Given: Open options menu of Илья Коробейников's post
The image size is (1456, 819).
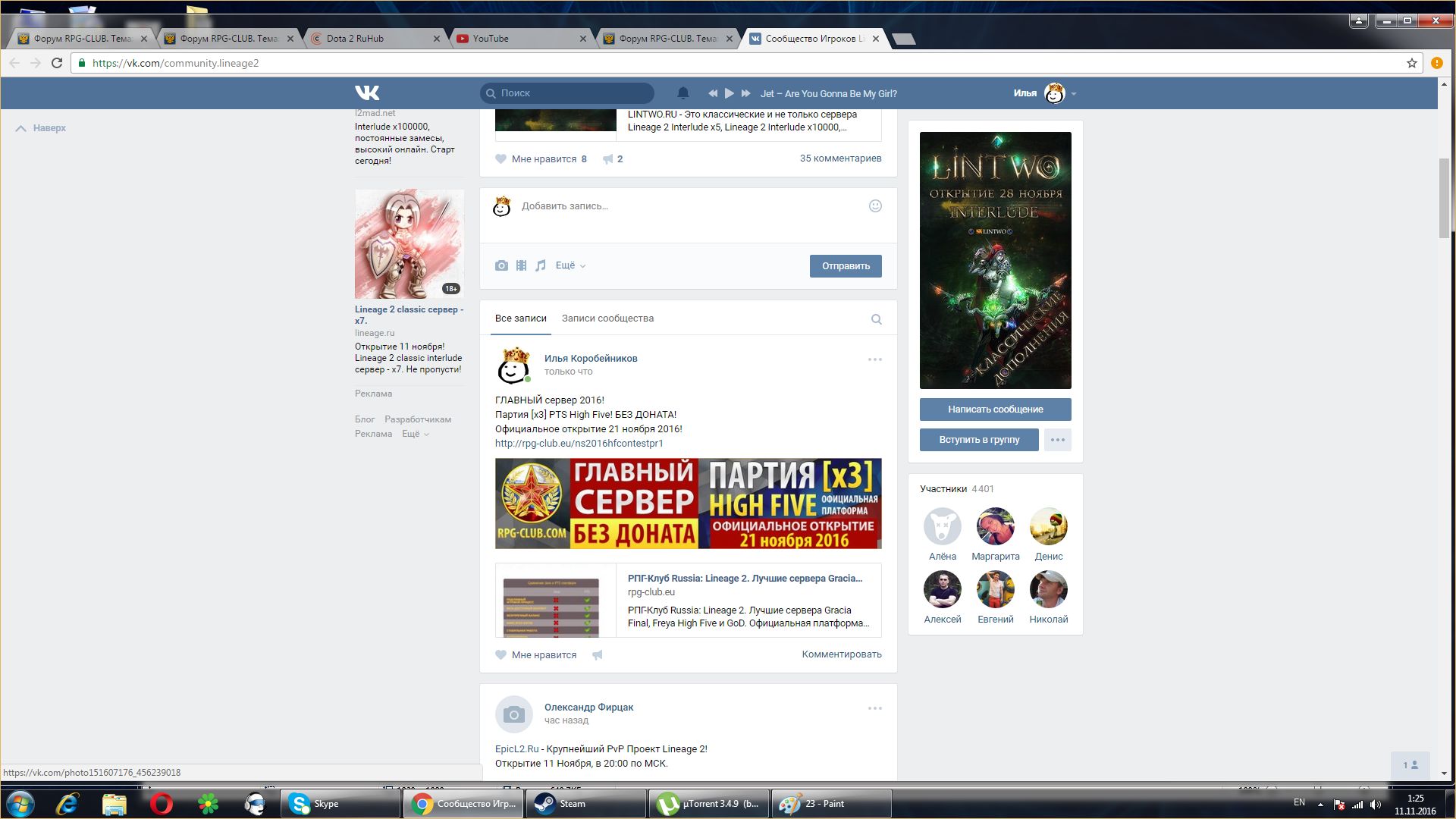Looking at the screenshot, I should (874, 359).
